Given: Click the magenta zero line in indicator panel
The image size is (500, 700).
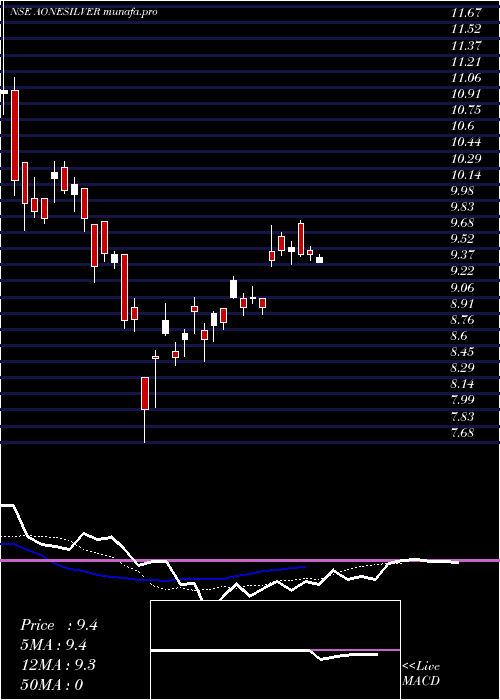Looking at the screenshot, I should click(250, 560).
